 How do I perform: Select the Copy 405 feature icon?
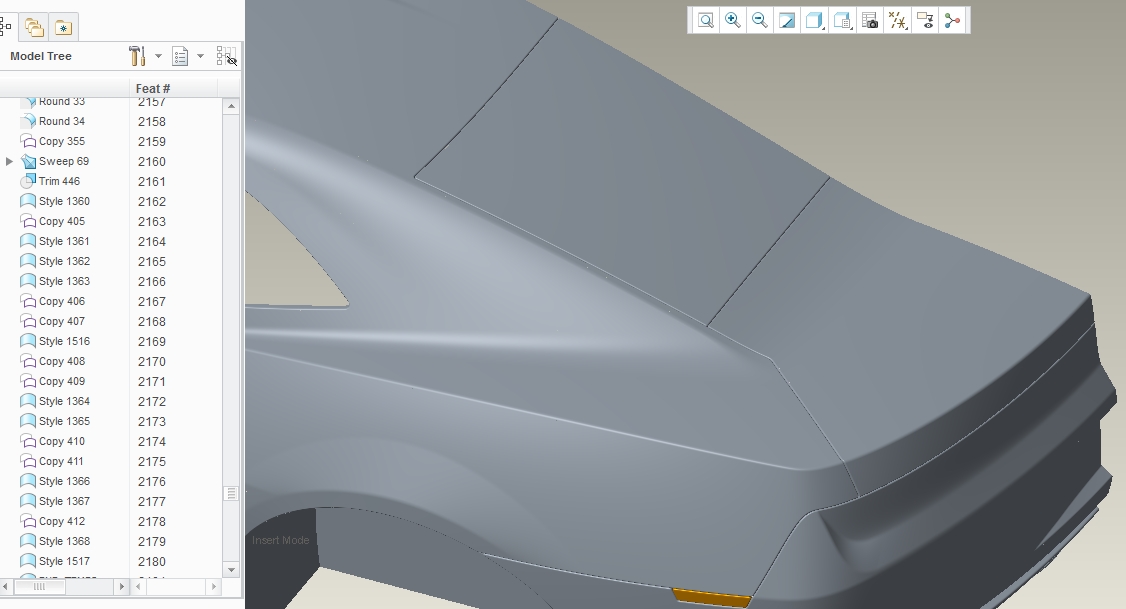tap(28, 221)
